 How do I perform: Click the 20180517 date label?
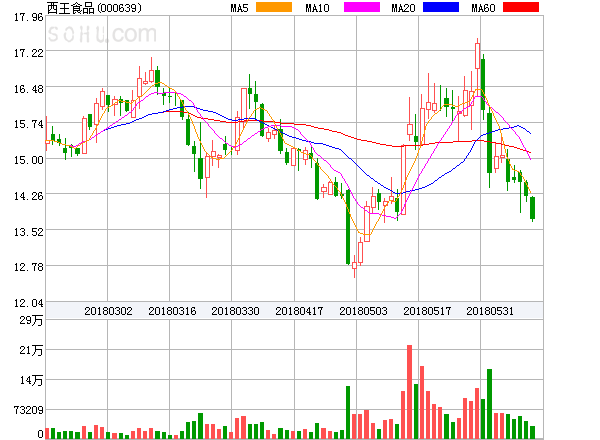point(427,311)
